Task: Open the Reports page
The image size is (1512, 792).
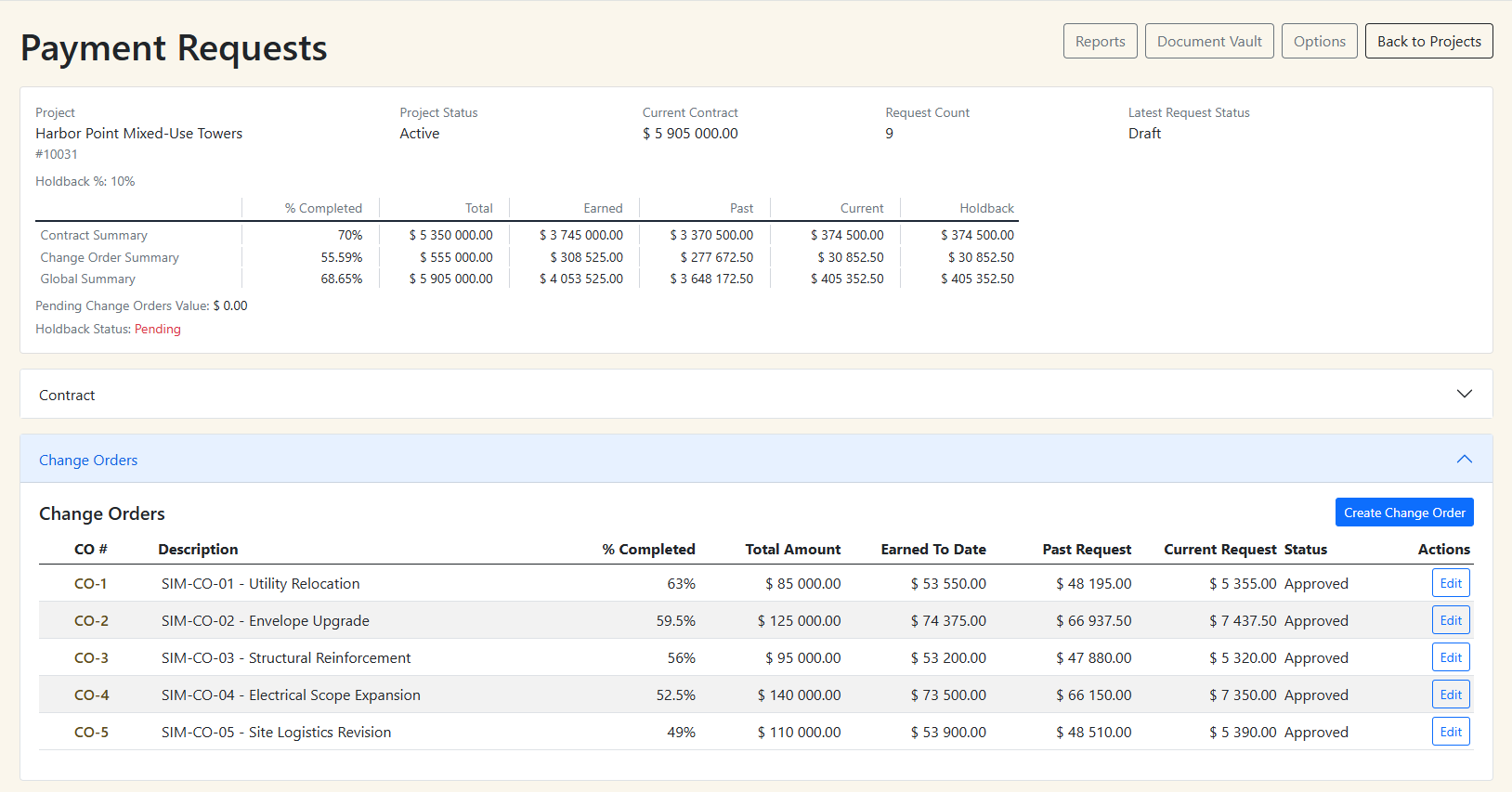Action: tap(1100, 42)
